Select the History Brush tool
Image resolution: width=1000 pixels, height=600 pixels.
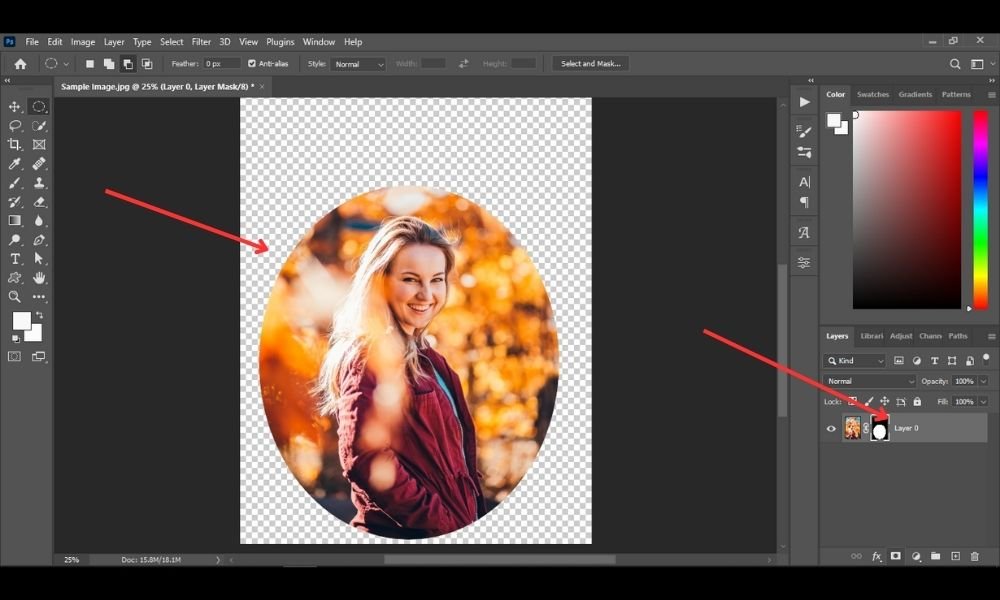(x=15, y=202)
